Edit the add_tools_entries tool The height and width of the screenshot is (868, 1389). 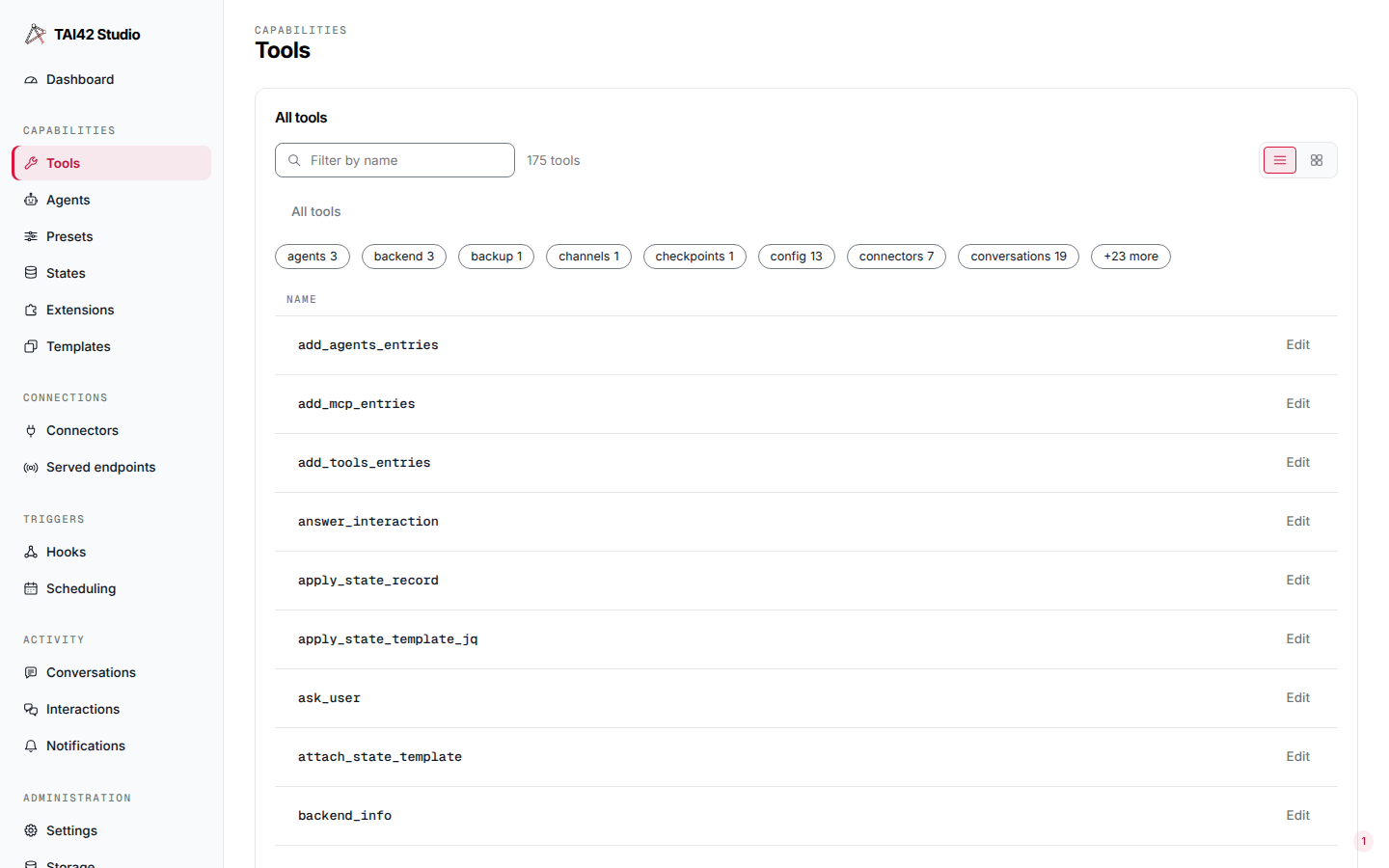pyautogui.click(x=1297, y=463)
